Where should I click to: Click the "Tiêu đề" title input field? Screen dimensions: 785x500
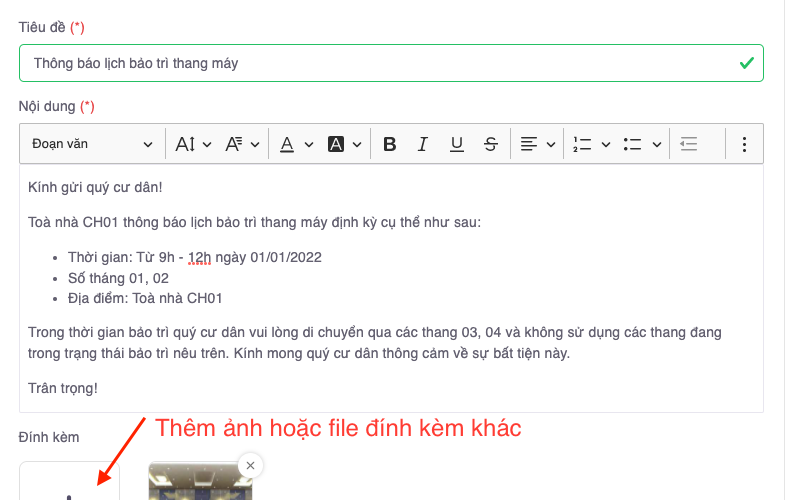(x=380, y=63)
